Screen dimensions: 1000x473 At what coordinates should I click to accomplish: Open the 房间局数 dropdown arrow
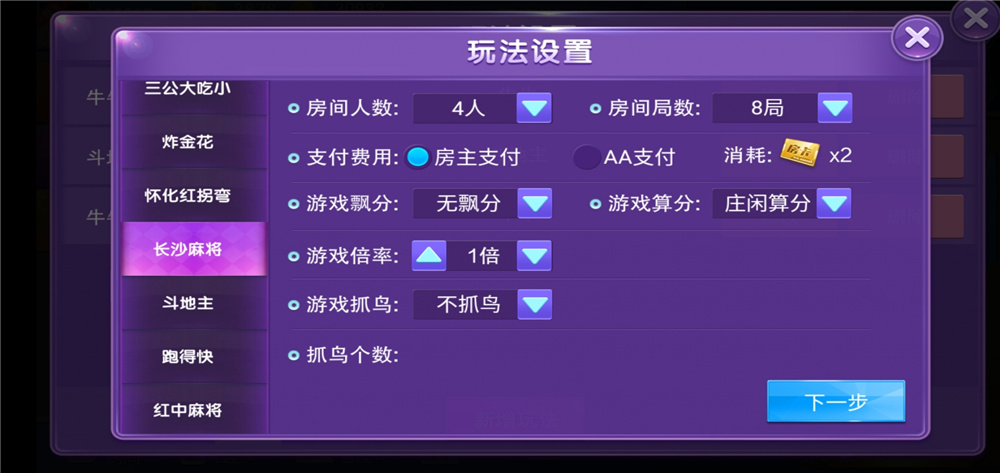834,108
